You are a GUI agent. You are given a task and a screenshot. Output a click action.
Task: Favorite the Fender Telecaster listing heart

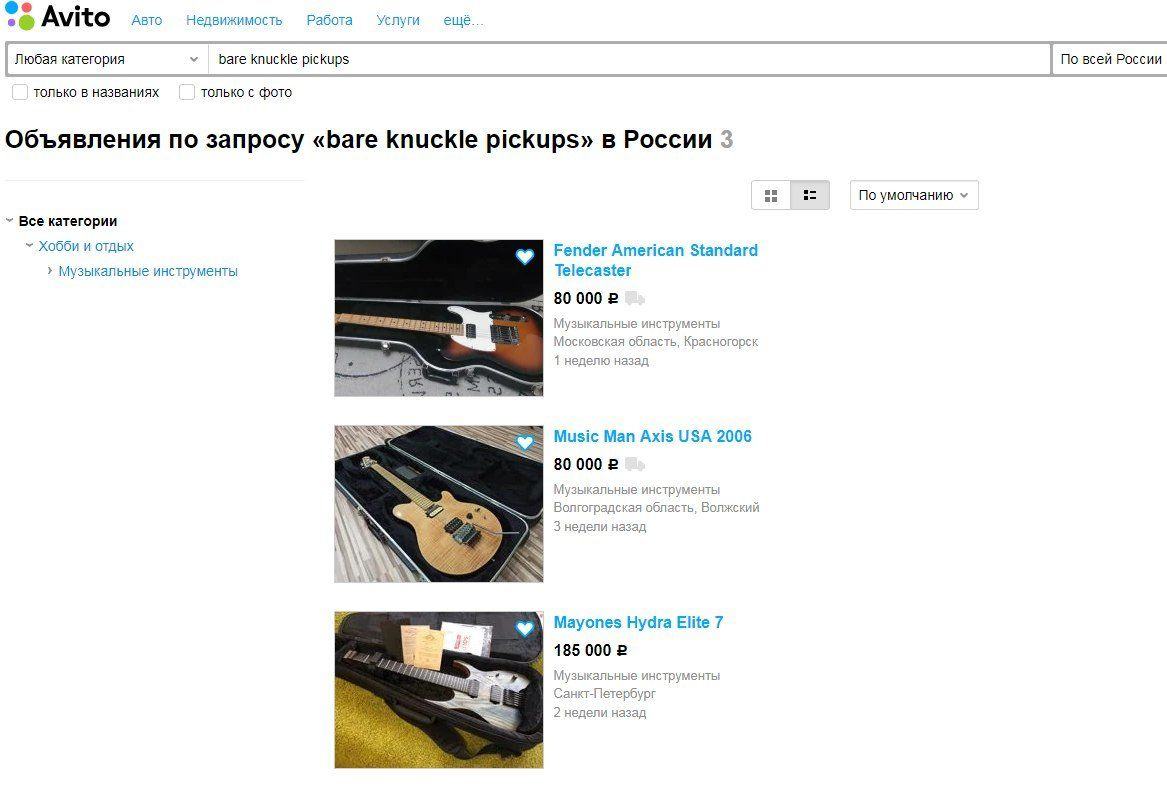pos(525,257)
